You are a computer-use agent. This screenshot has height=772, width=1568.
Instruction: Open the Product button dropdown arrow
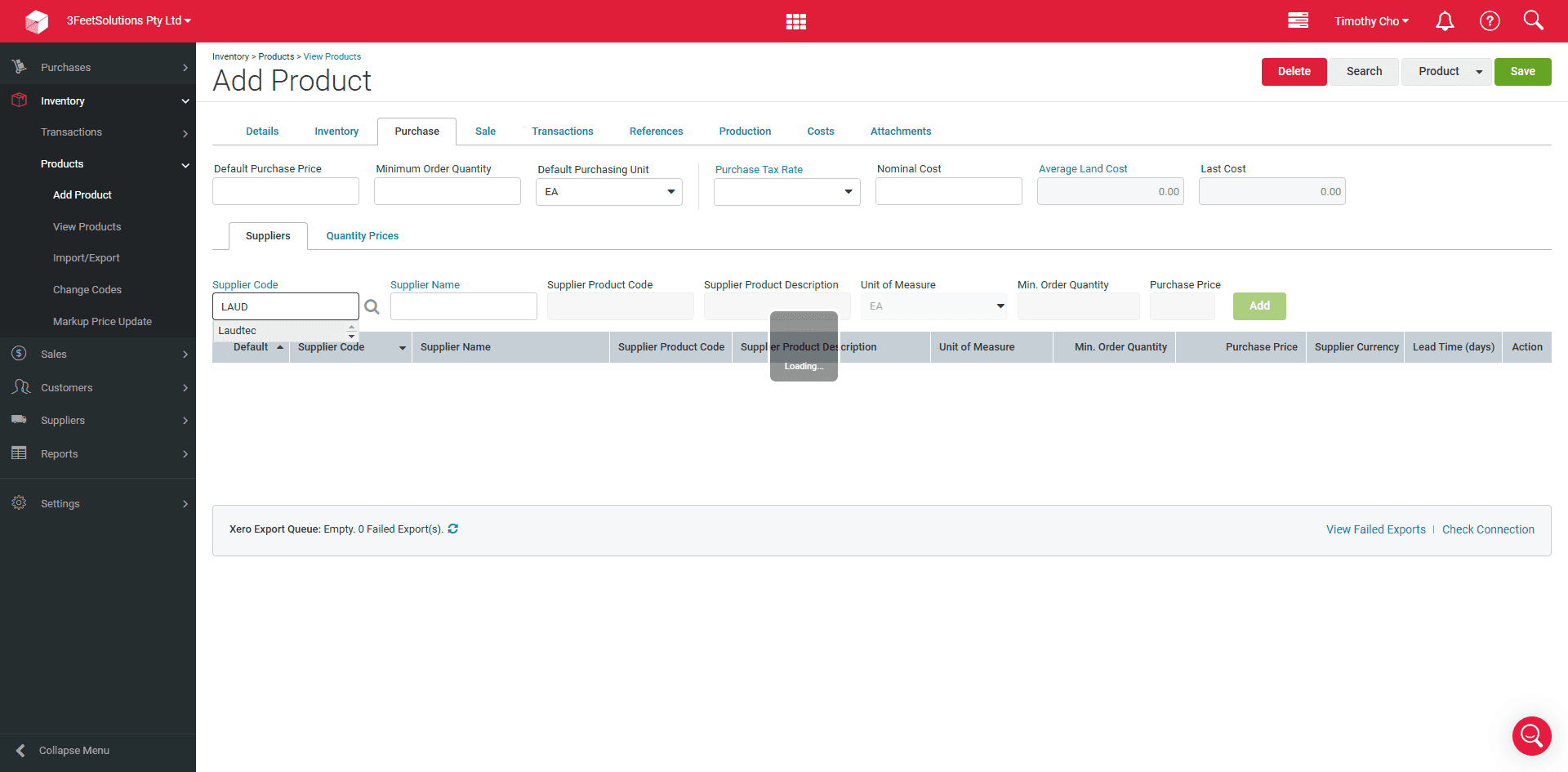1479,72
